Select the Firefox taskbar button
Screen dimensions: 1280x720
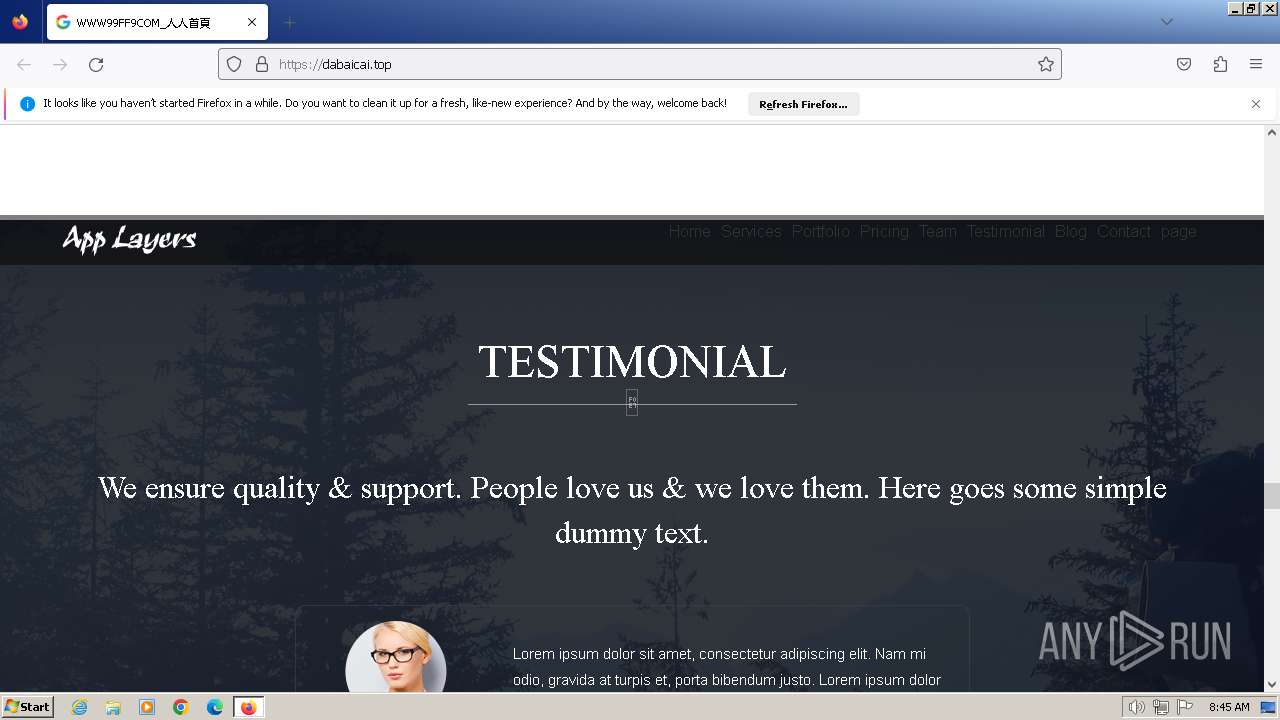click(248, 707)
